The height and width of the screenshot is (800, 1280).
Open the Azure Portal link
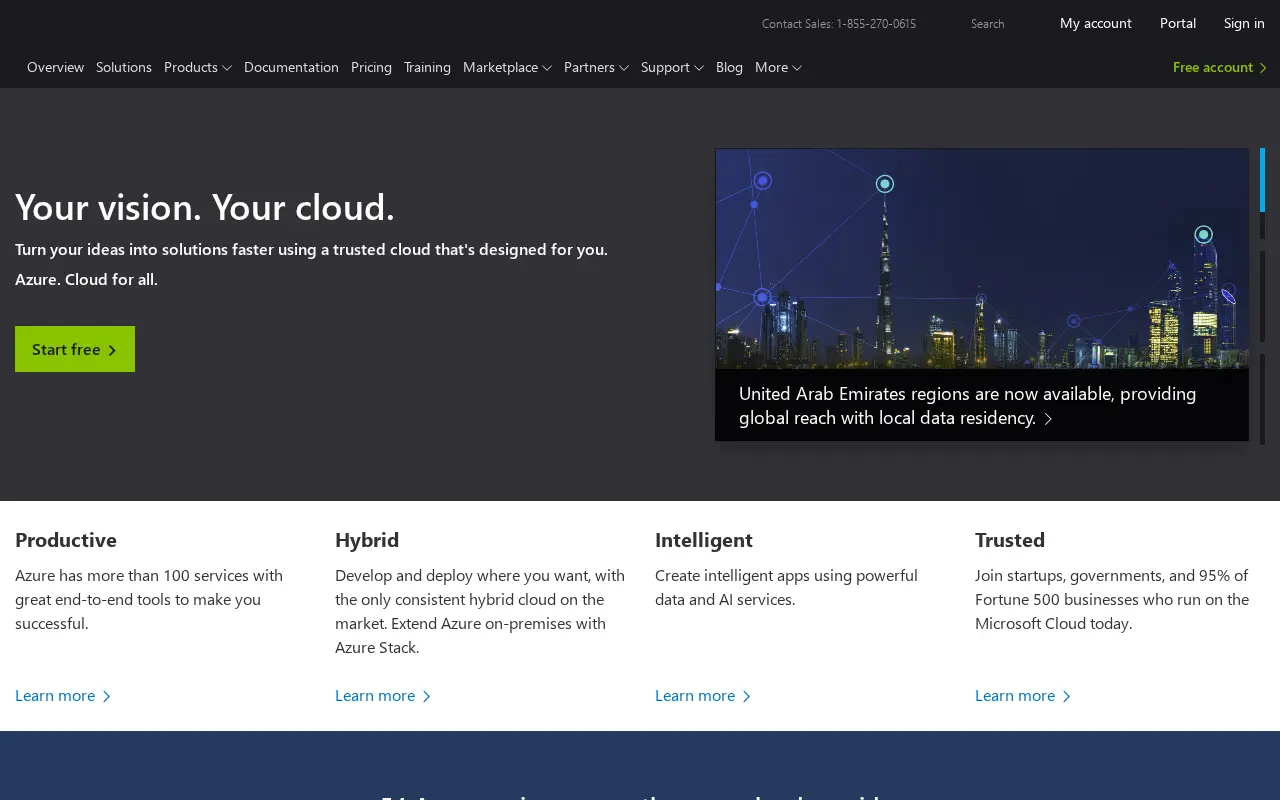(x=1178, y=23)
